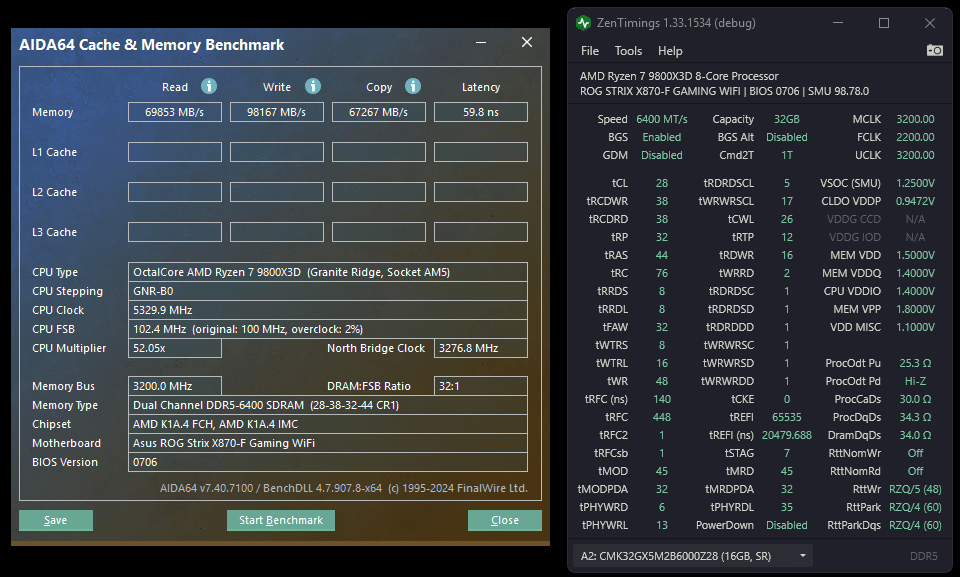Click the empty L2 Cache Write field
This screenshot has width=960, height=577.
[x=276, y=192]
